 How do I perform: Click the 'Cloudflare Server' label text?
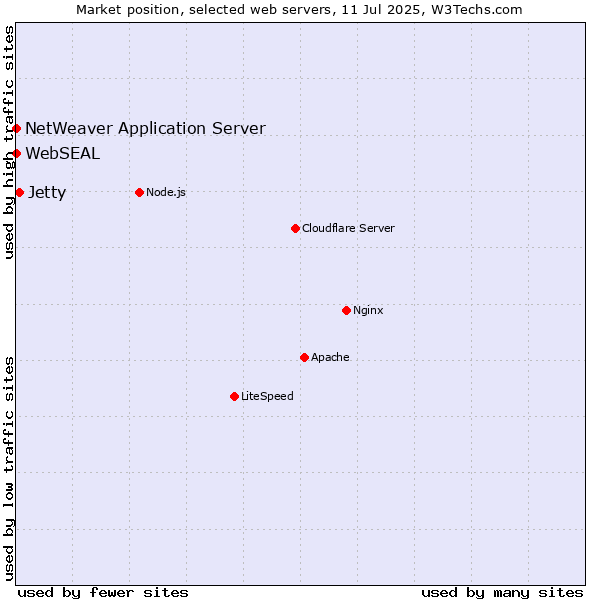pos(348,228)
